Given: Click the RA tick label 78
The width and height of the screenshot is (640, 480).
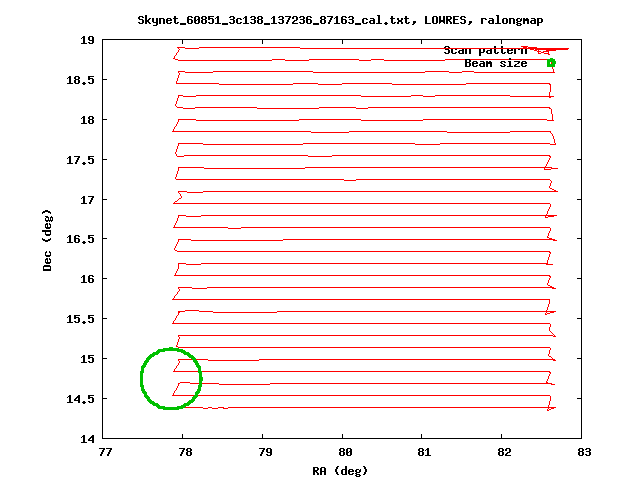Looking at the screenshot, I should tap(185, 452).
